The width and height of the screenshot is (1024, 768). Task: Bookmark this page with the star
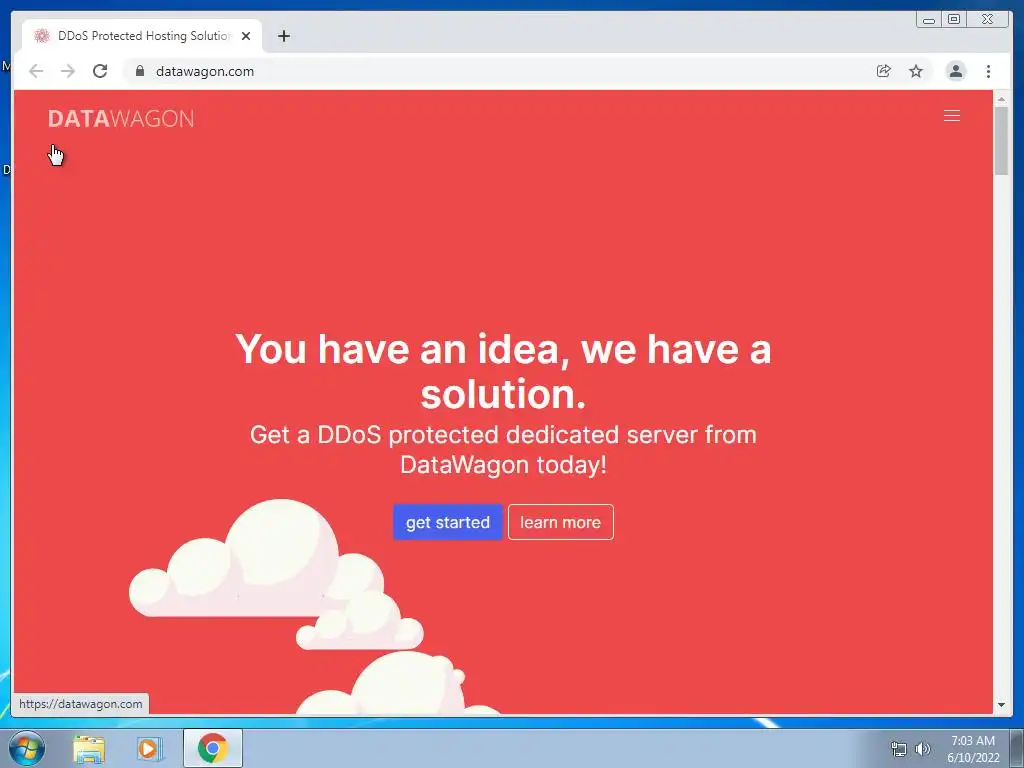pos(916,71)
